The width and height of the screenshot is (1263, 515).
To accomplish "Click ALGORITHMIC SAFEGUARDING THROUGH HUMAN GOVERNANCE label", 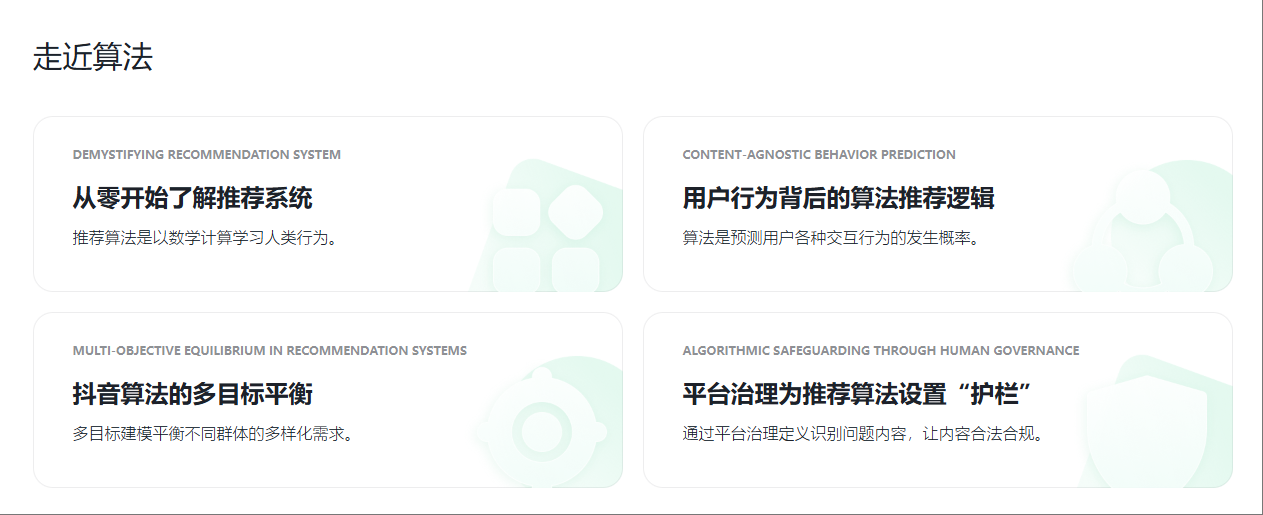I will coord(880,351).
